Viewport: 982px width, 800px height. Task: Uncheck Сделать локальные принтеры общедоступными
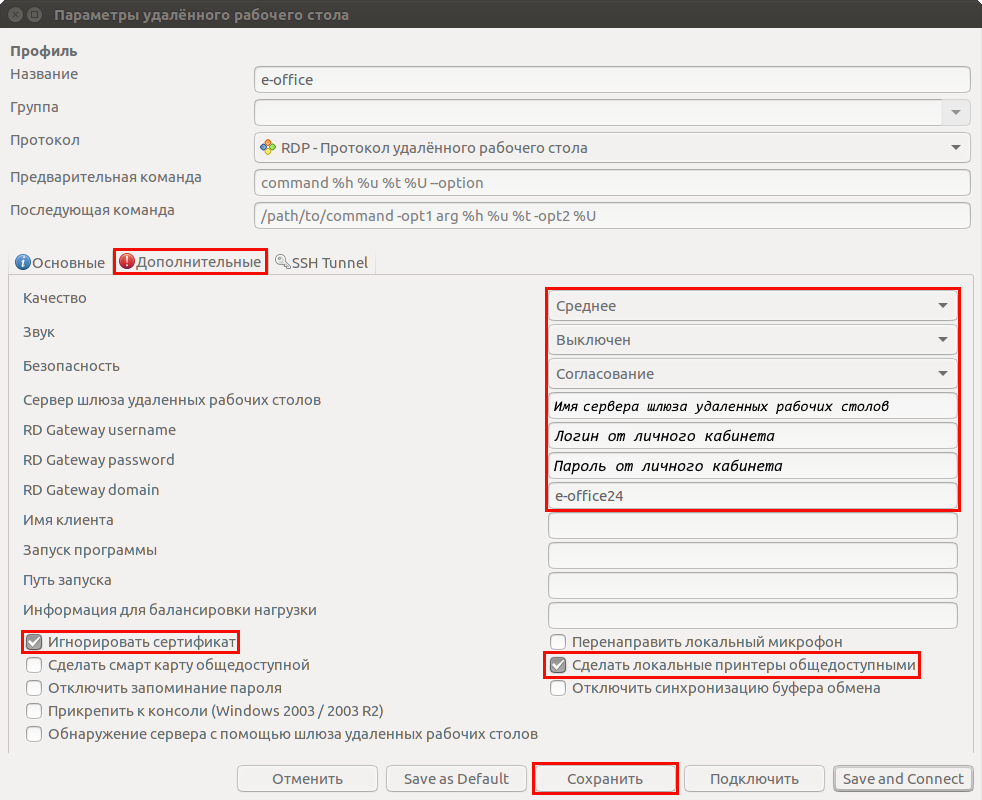pyautogui.click(x=558, y=665)
